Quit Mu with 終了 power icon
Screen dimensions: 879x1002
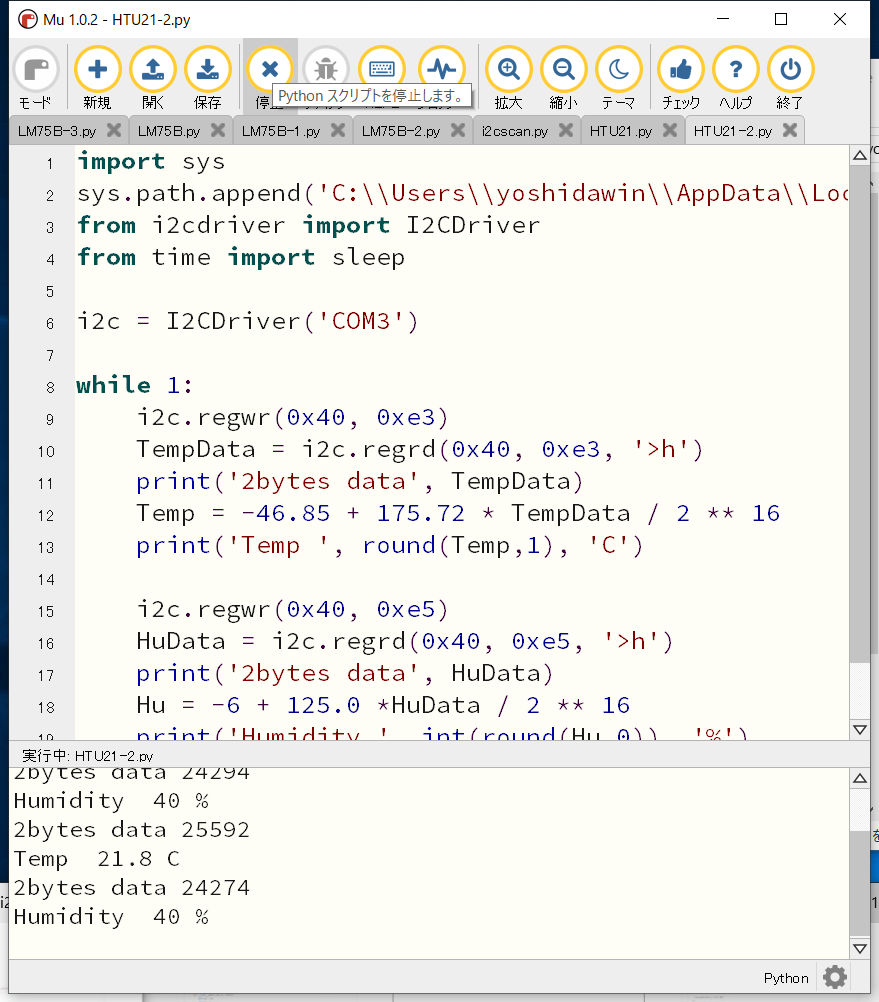click(790, 78)
